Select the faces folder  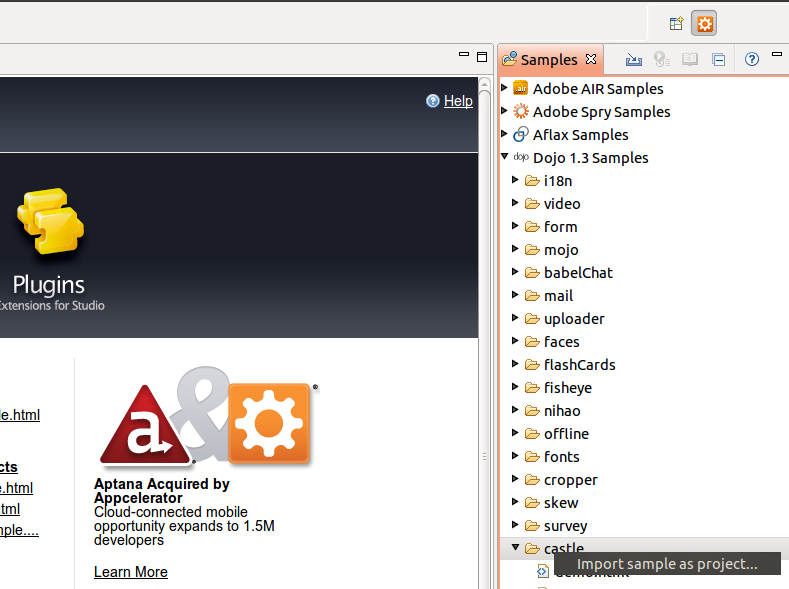(562, 342)
